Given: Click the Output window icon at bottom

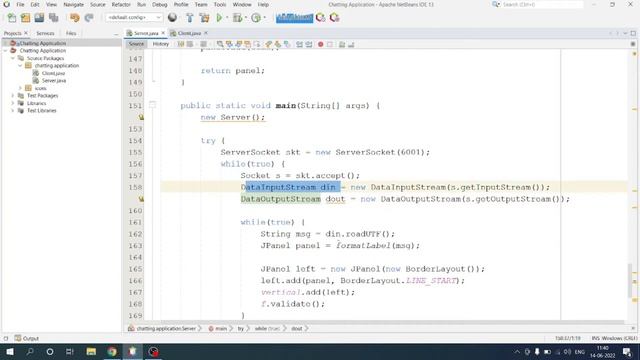Looking at the screenshot, I should [x=18, y=338].
